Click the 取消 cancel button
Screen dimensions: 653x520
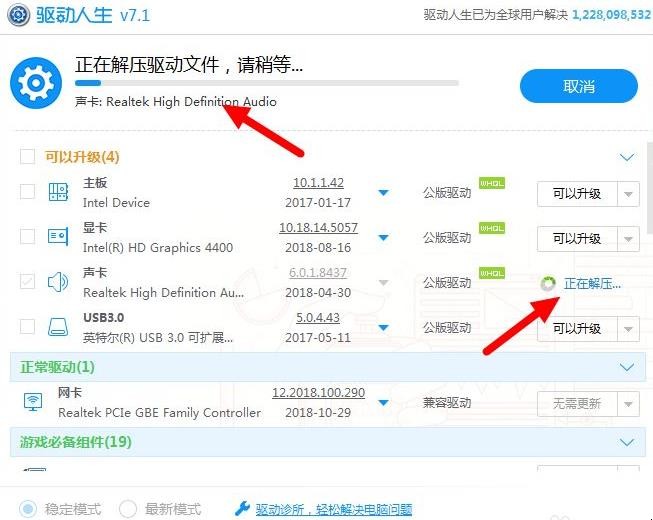[x=578, y=86]
